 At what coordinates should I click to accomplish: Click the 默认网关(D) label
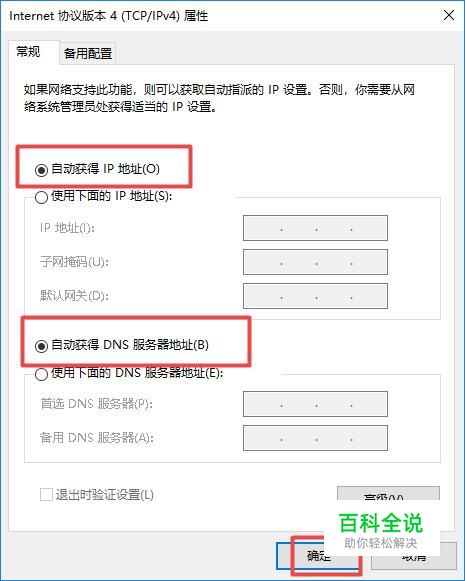coord(74,296)
